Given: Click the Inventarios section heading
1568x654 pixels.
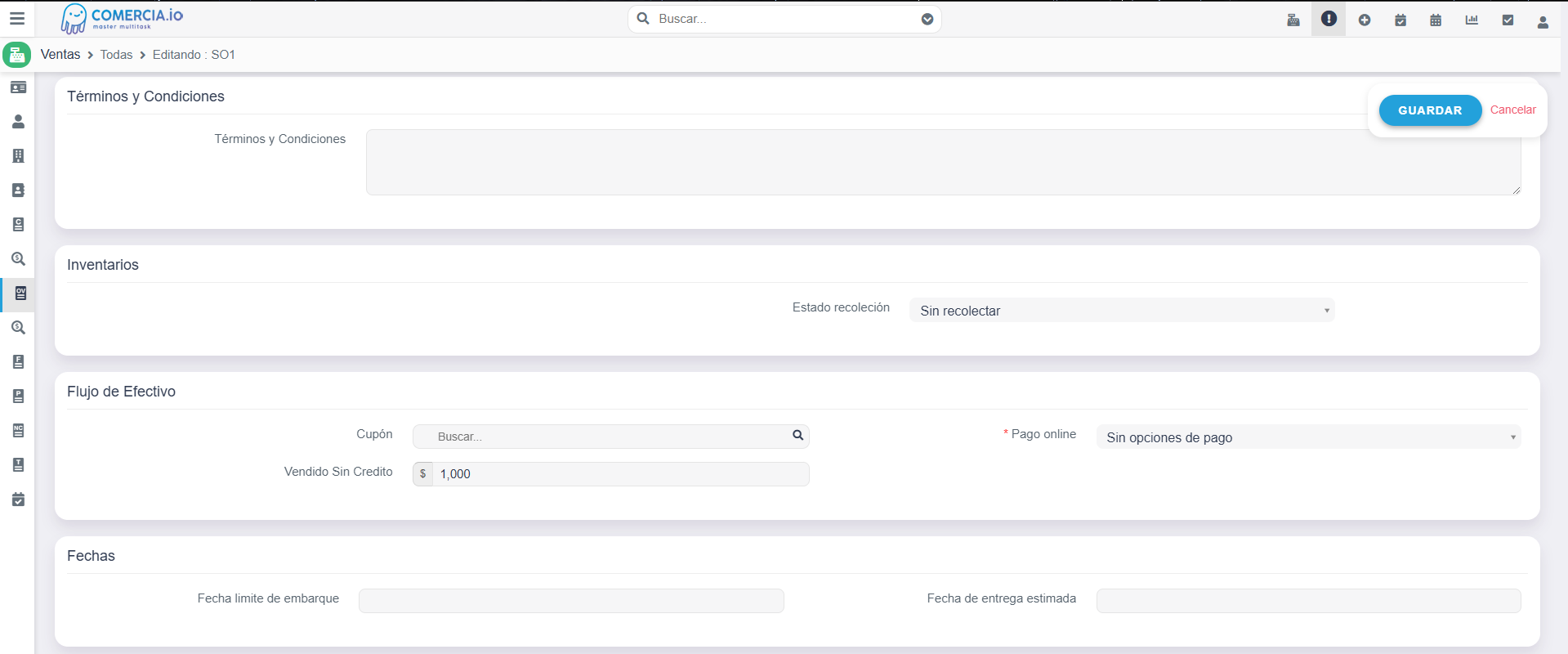Looking at the screenshot, I should (x=103, y=265).
